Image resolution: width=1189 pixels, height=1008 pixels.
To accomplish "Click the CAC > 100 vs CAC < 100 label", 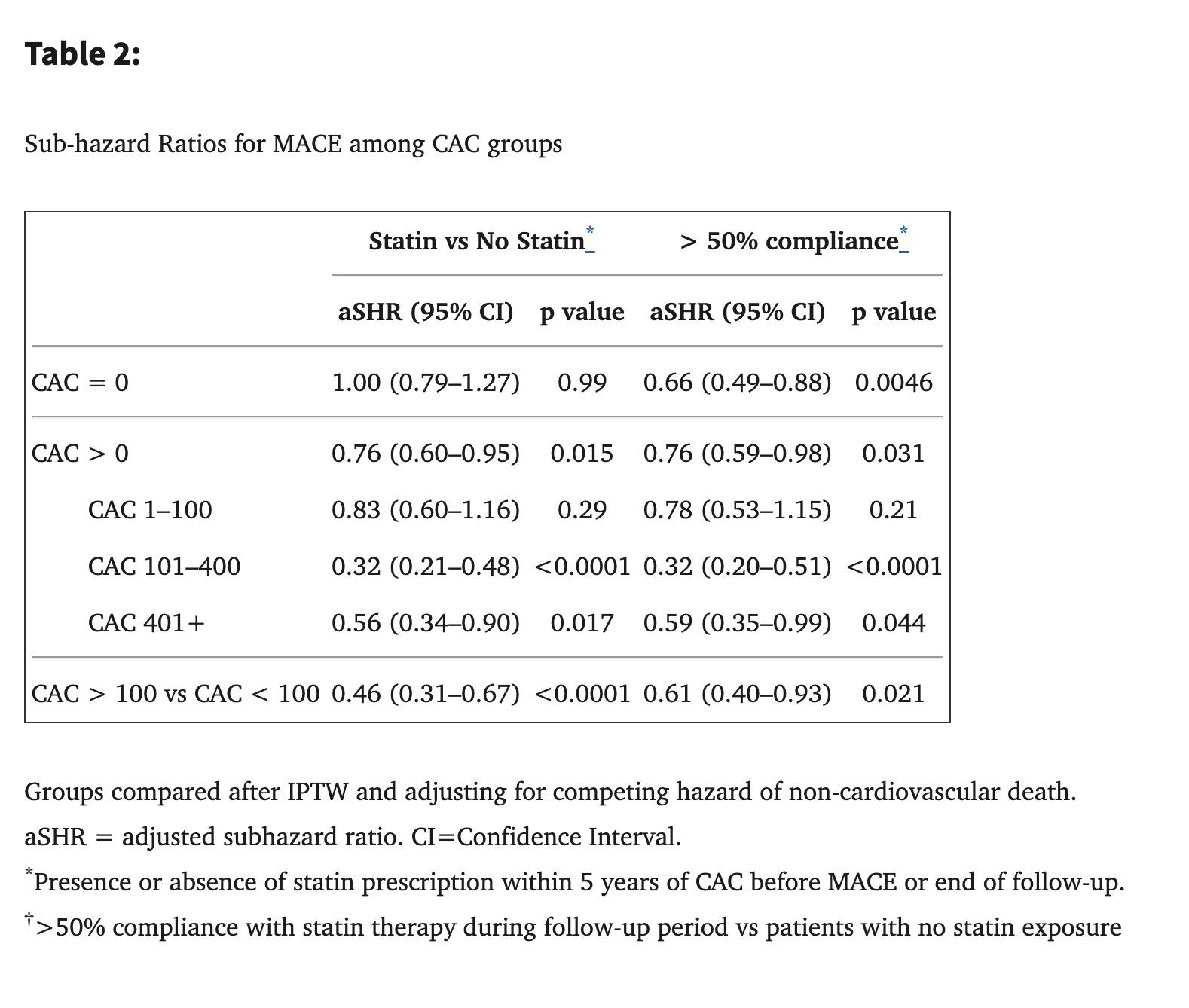I will click(176, 694).
